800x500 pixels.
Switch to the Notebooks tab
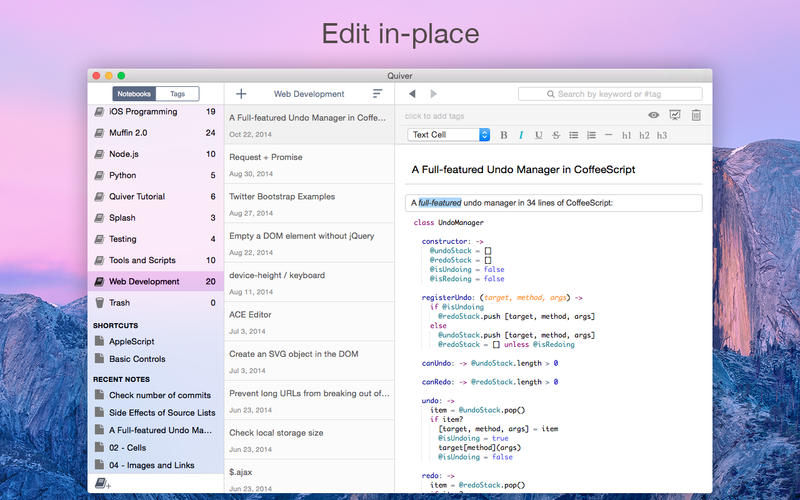click(x=133, y=94)
